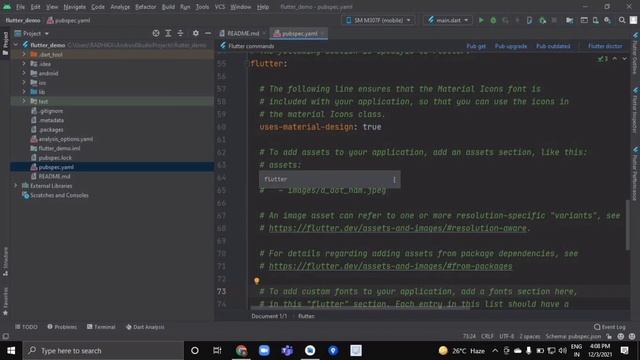
Task: Open the Project tool window side tab
Action: click(5, 44)
